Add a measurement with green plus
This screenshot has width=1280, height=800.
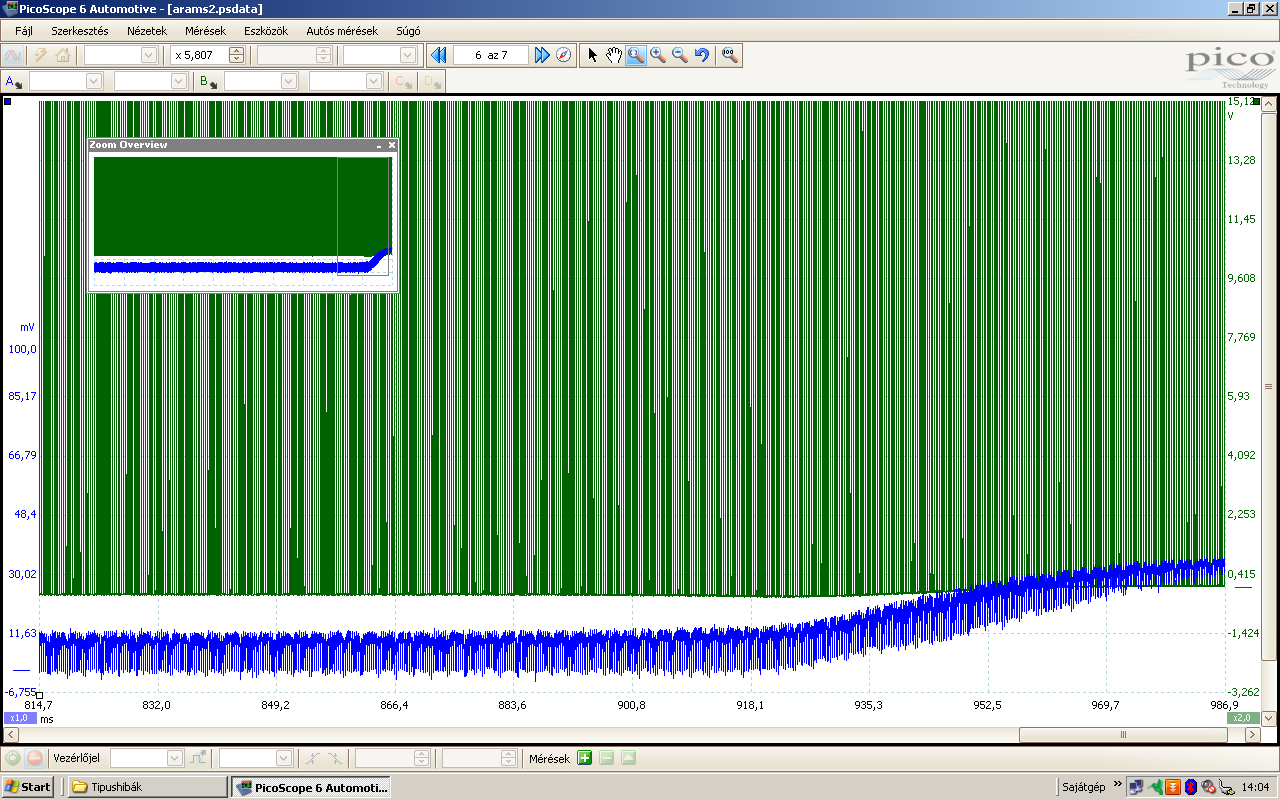click(585, 759)
